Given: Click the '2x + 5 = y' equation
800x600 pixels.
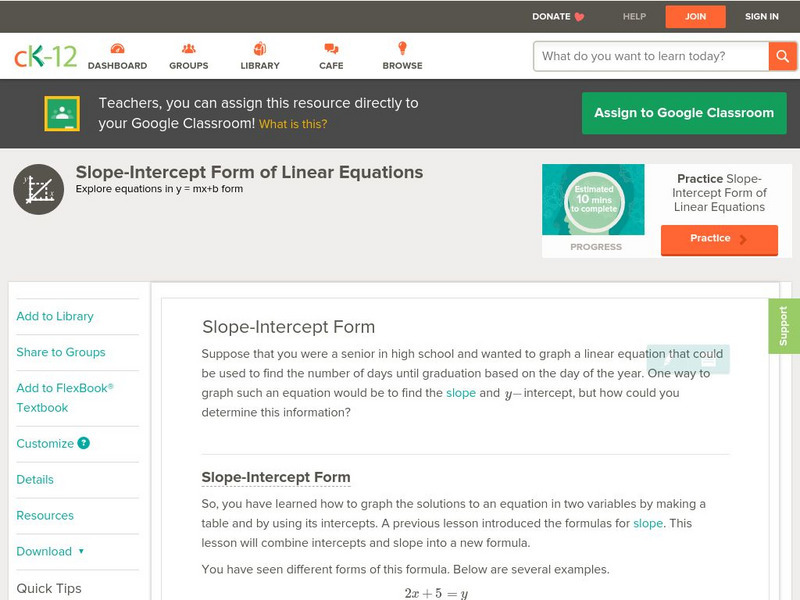Looking at the screenshot, I should pyautogui.click(x=436, y=593).
